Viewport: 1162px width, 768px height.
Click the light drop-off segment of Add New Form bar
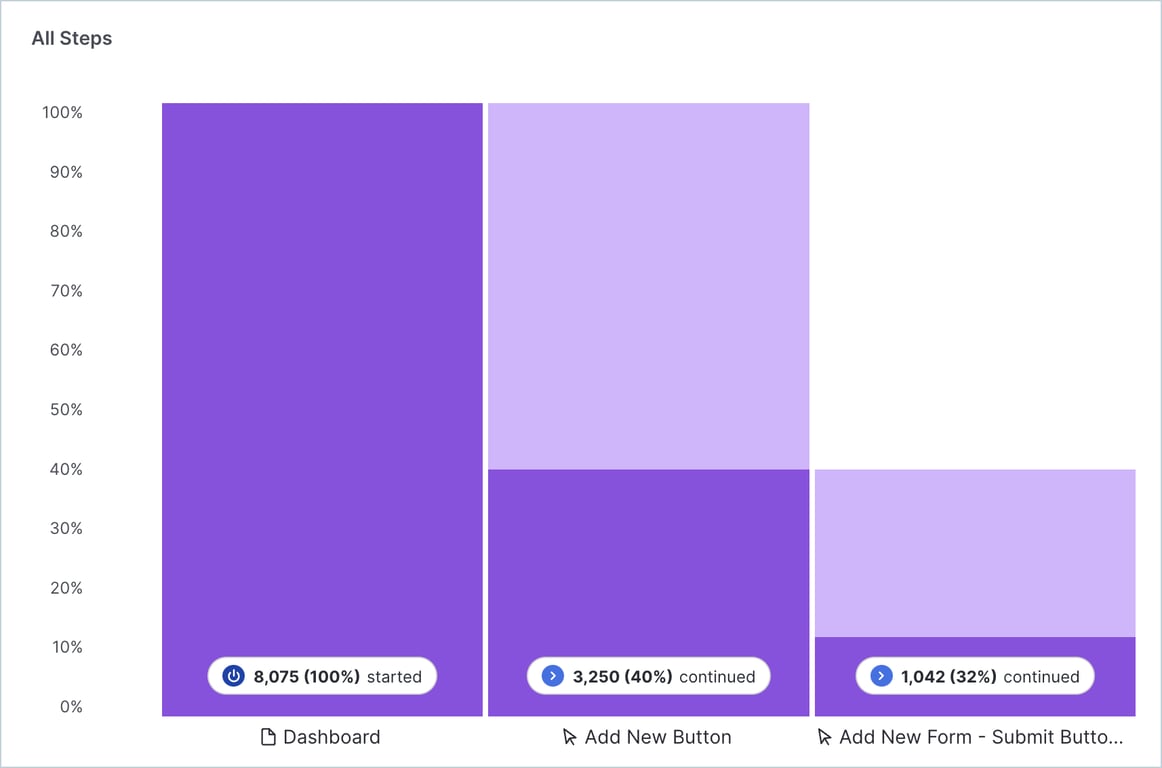tap(975, 552)
